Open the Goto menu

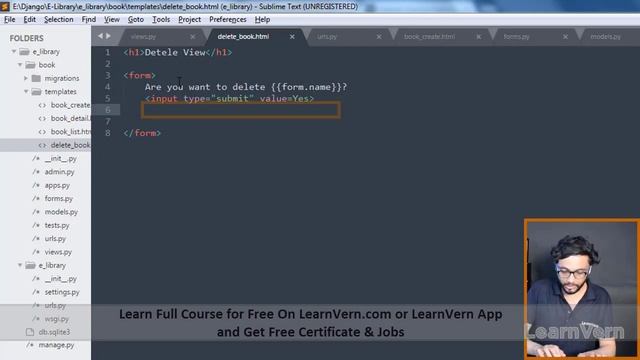136,20
